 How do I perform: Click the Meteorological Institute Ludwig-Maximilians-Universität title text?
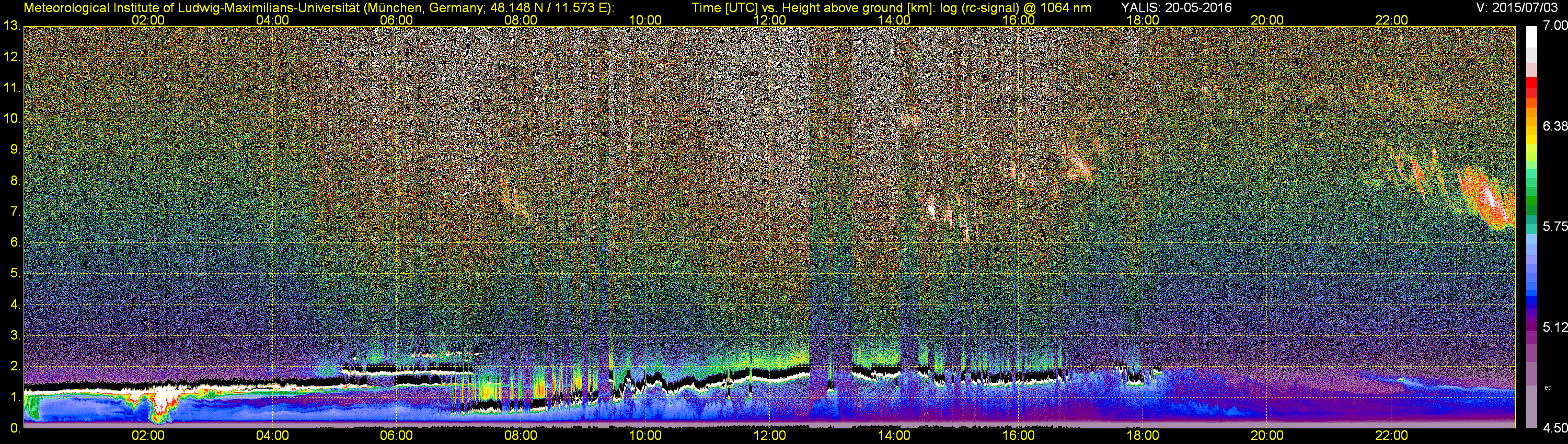[318, 8]
